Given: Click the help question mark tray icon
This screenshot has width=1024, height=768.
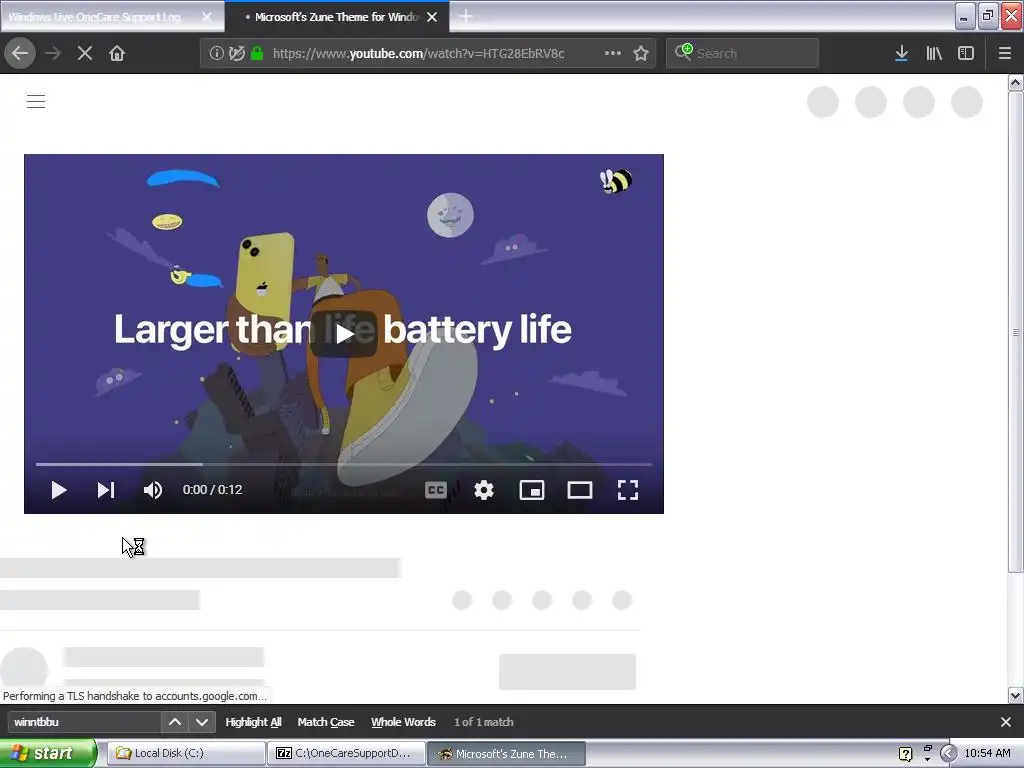Looking at the screenshot, I should [x=905, y=754].
